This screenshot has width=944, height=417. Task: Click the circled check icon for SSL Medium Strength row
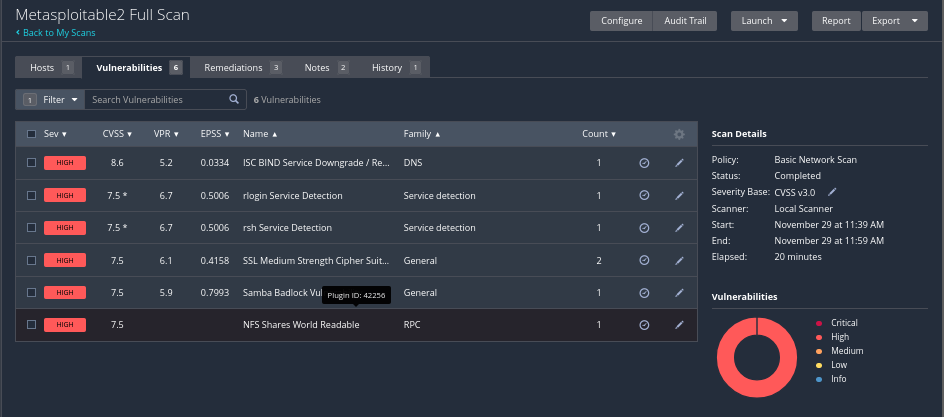(644, 260)
